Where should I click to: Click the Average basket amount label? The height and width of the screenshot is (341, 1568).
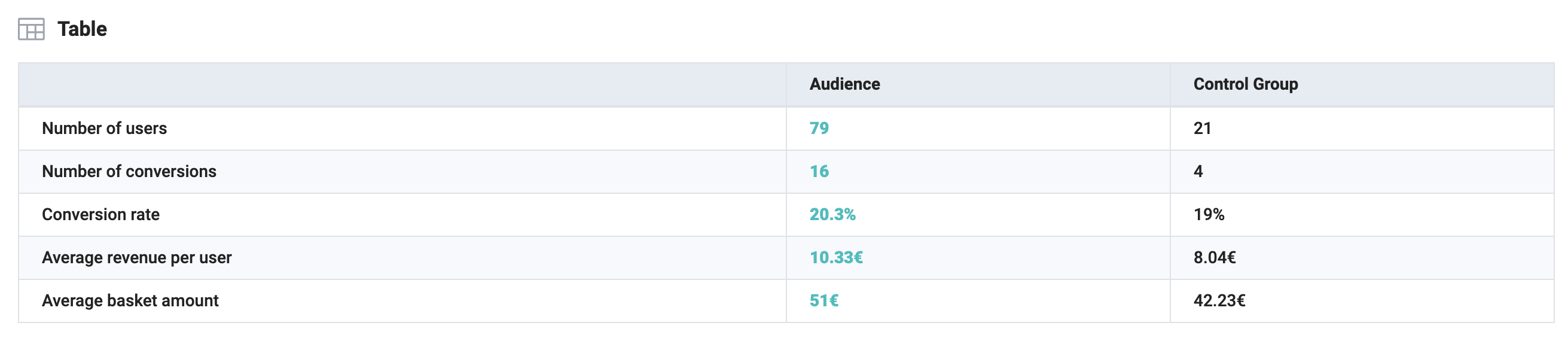130,301
